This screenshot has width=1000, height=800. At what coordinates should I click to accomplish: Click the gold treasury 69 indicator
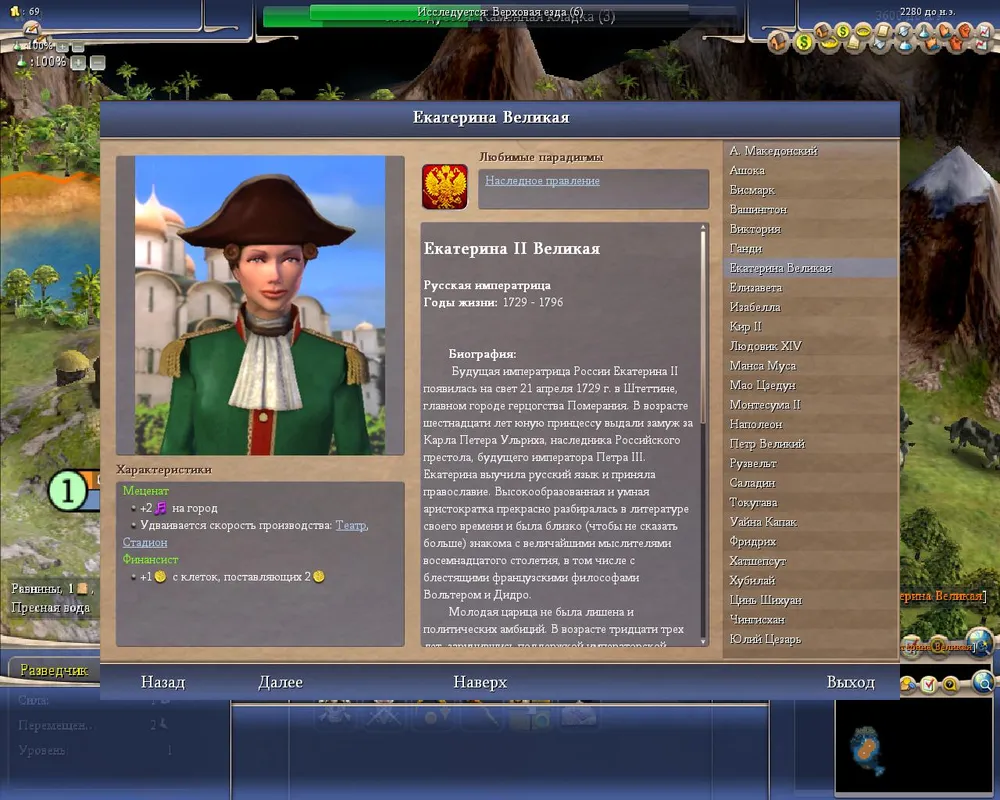(26, 11)
